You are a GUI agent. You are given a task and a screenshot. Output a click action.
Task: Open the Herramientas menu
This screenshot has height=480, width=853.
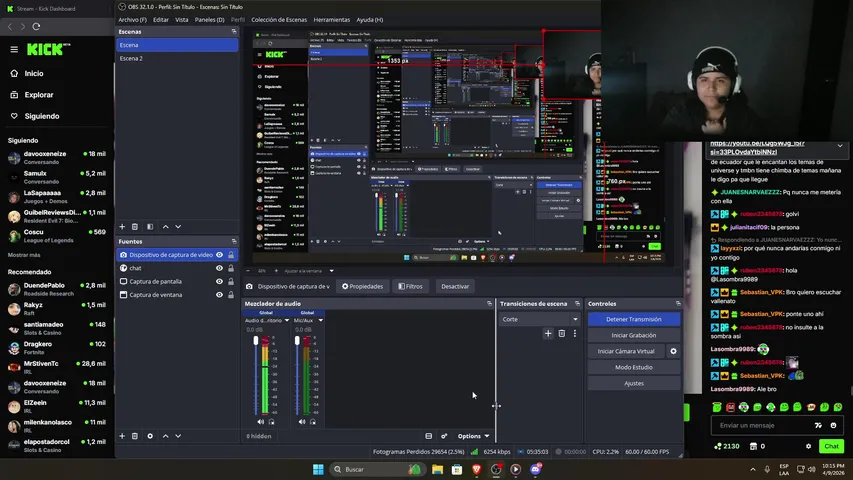[x=332, y=20]
